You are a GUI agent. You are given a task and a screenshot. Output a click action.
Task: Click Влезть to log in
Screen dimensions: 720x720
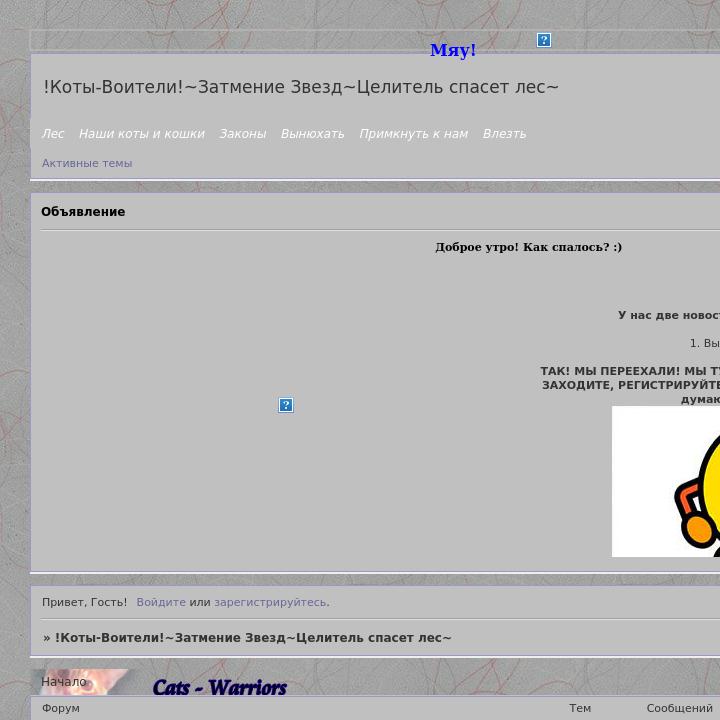click(504, 134)
